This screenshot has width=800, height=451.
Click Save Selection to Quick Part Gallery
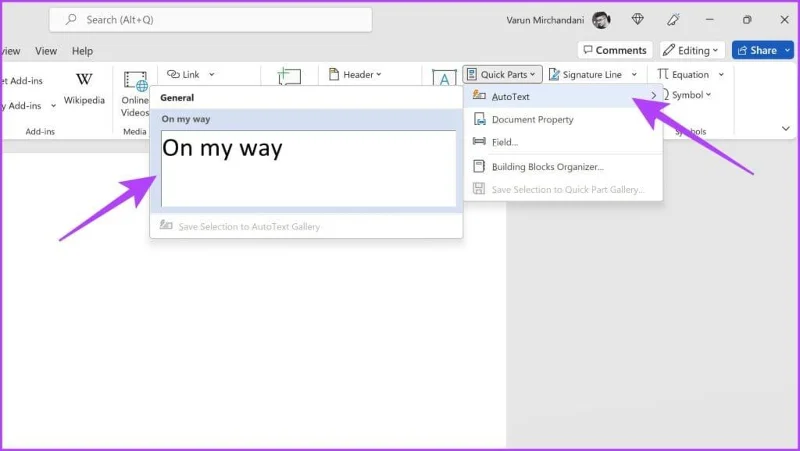click(563, 189)
